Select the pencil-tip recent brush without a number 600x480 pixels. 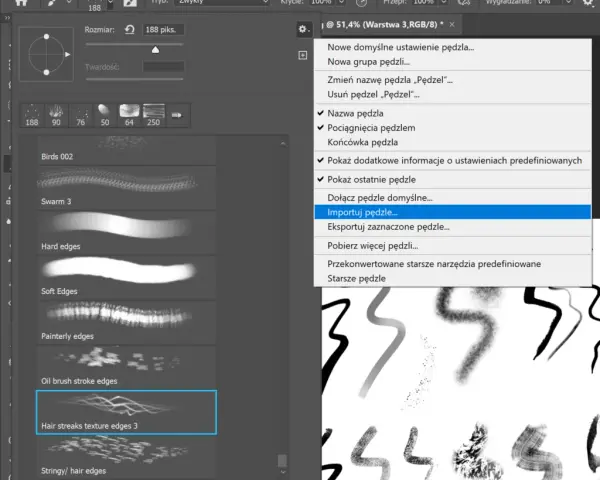(177, 115)
